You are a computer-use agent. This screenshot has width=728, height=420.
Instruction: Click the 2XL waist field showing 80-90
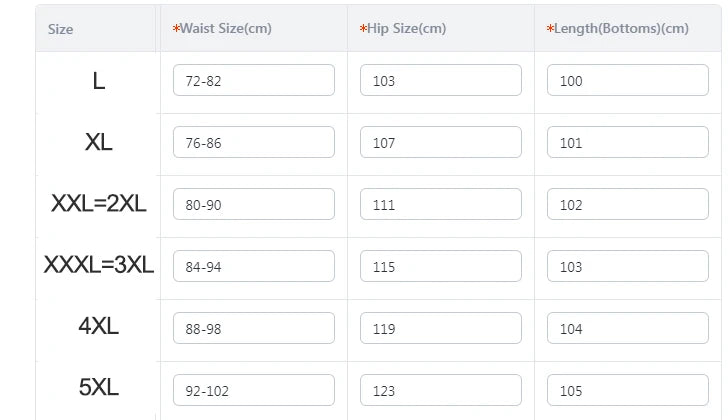(253, 205)
